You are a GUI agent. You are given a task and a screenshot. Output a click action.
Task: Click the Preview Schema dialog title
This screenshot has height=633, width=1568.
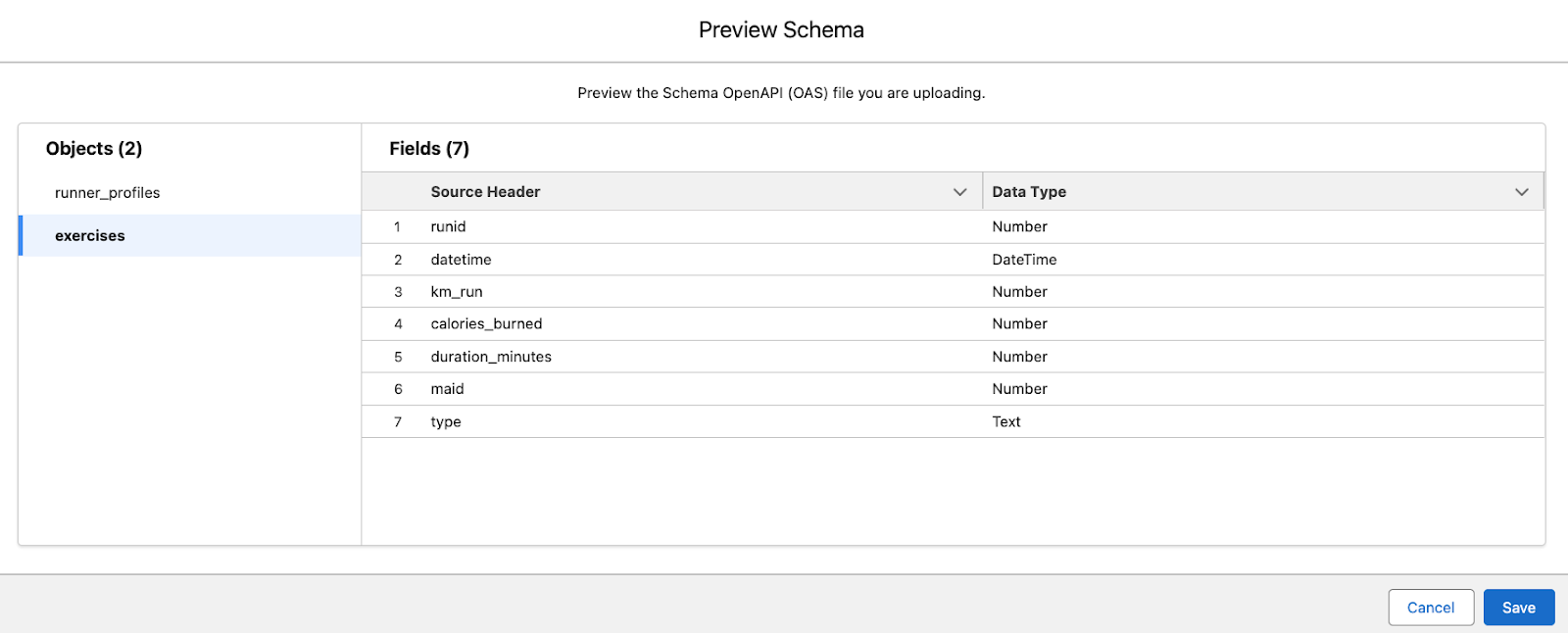[x=781, y=29]
